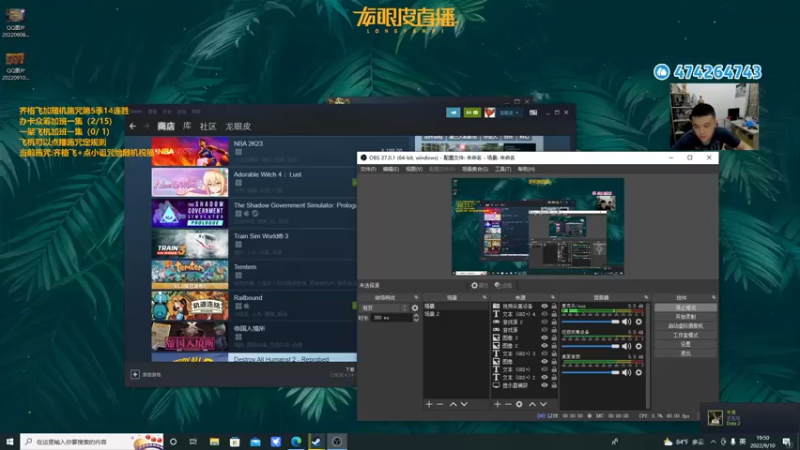The height and width of the screenshot is (450, 800).
Task: Mute the 麦克风/Aux speaker icon
Action: 627,322
